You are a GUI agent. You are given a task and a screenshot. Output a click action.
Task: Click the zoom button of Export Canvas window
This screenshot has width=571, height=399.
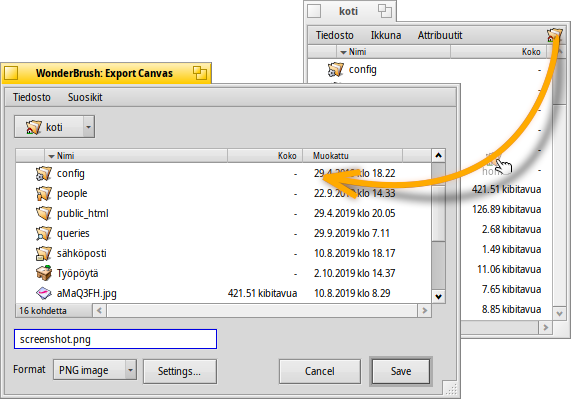click(200, 73)
